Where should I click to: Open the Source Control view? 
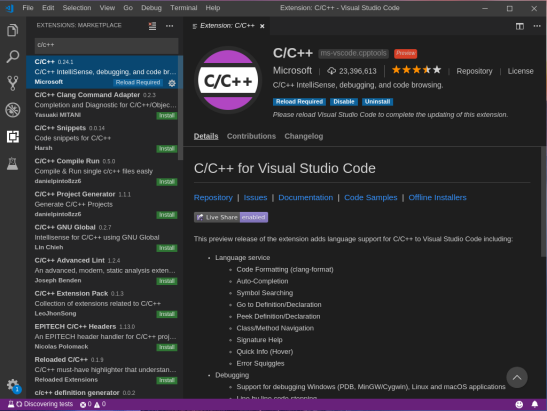[13, 83]
